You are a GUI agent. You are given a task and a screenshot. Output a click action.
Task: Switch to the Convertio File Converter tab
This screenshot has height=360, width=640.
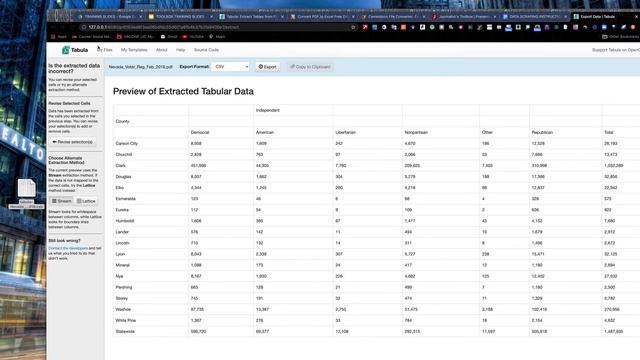(x=392, y=17)
